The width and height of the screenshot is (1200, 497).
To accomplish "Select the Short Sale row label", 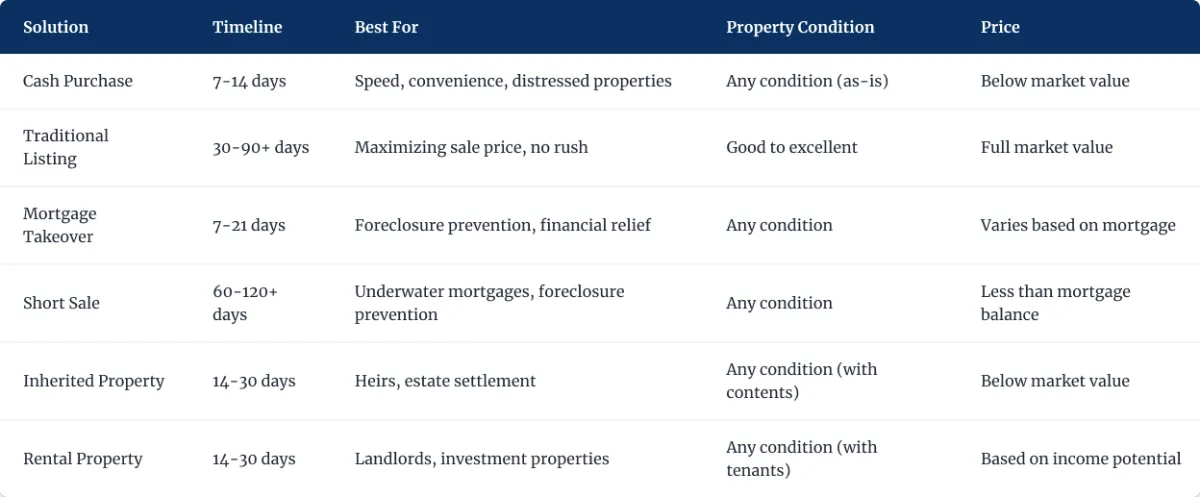I will [x=61, y=303].
